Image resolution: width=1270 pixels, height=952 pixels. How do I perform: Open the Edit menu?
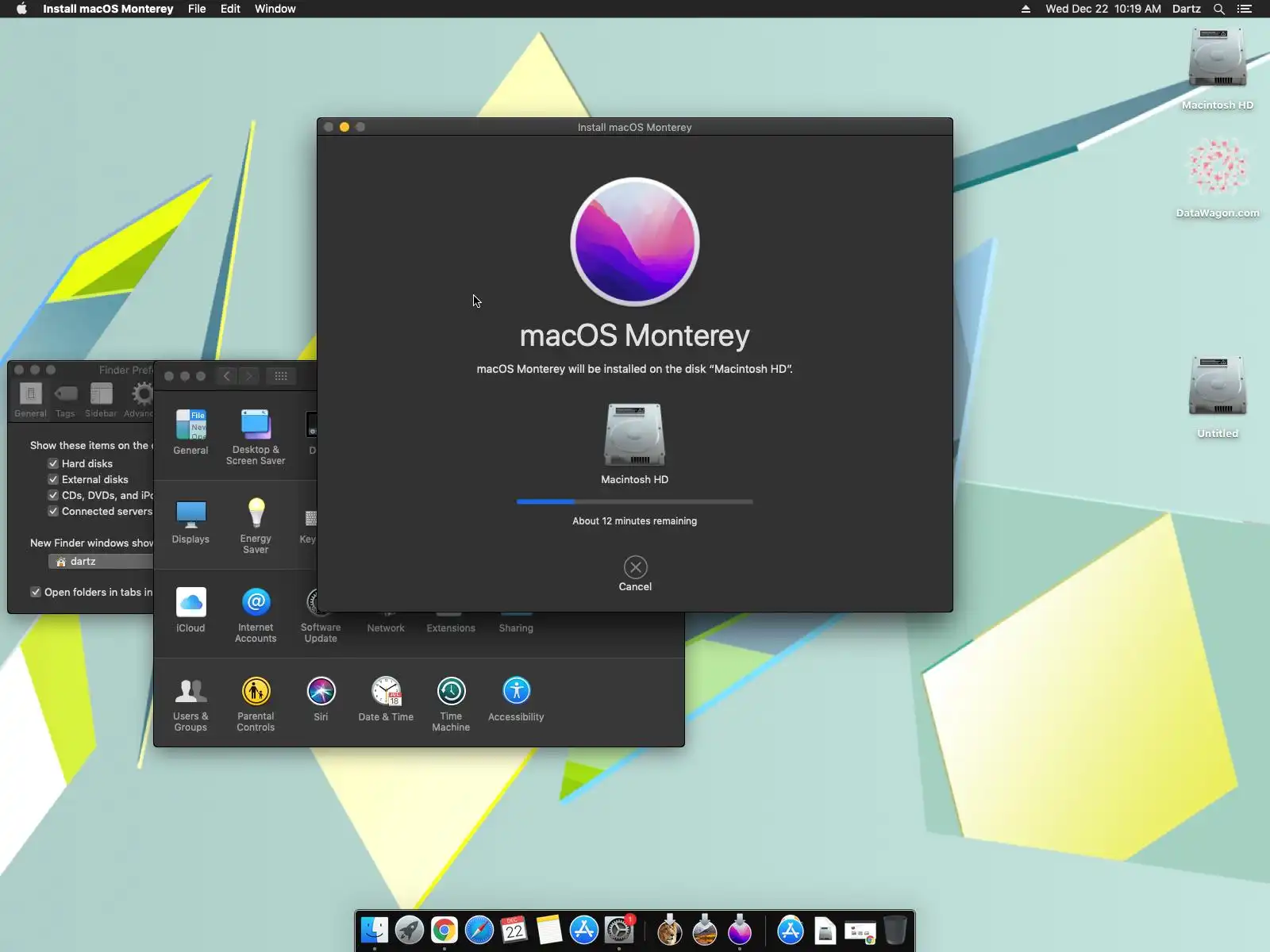click(230, 9)
